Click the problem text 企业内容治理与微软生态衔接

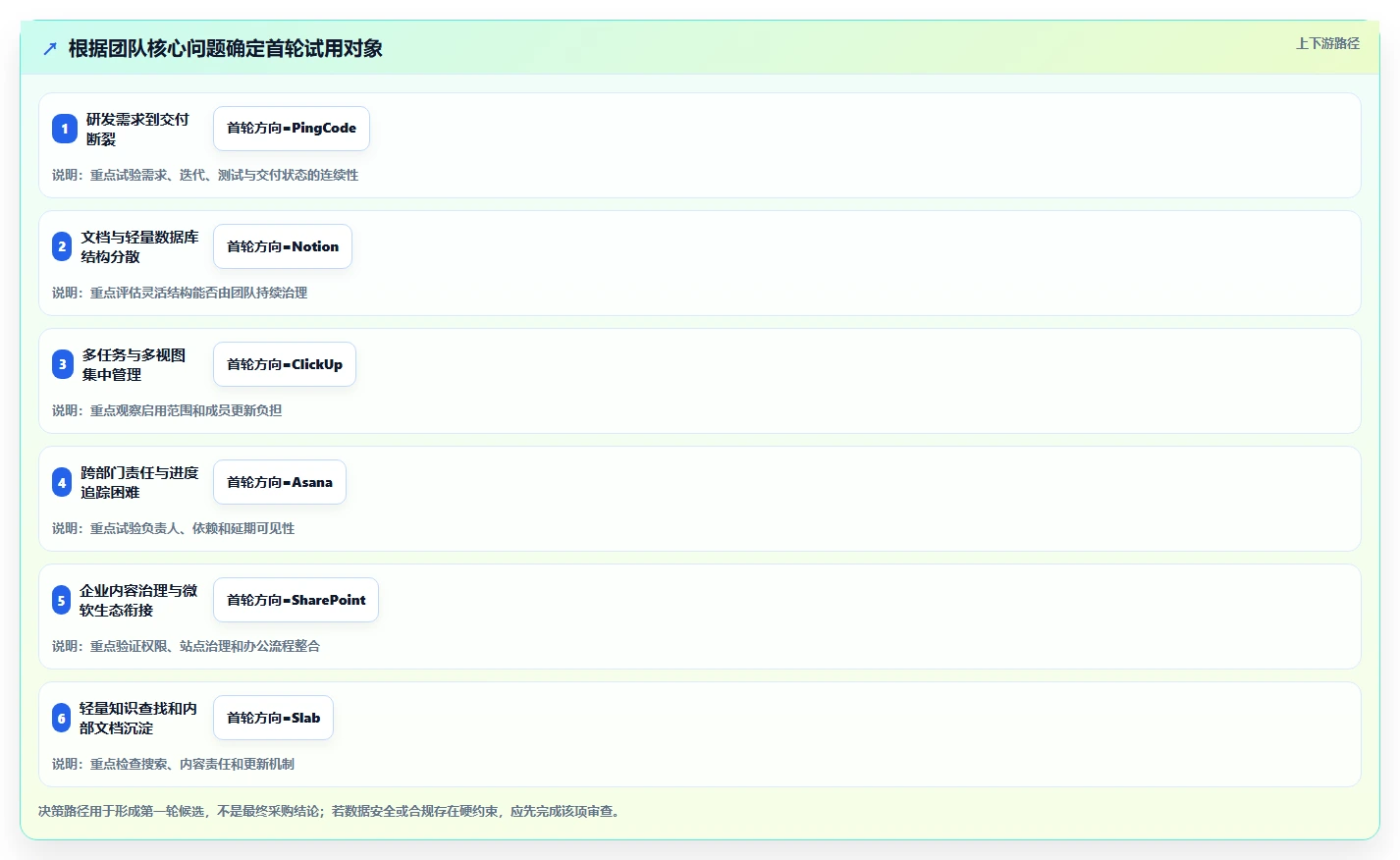tap(138, 600)
